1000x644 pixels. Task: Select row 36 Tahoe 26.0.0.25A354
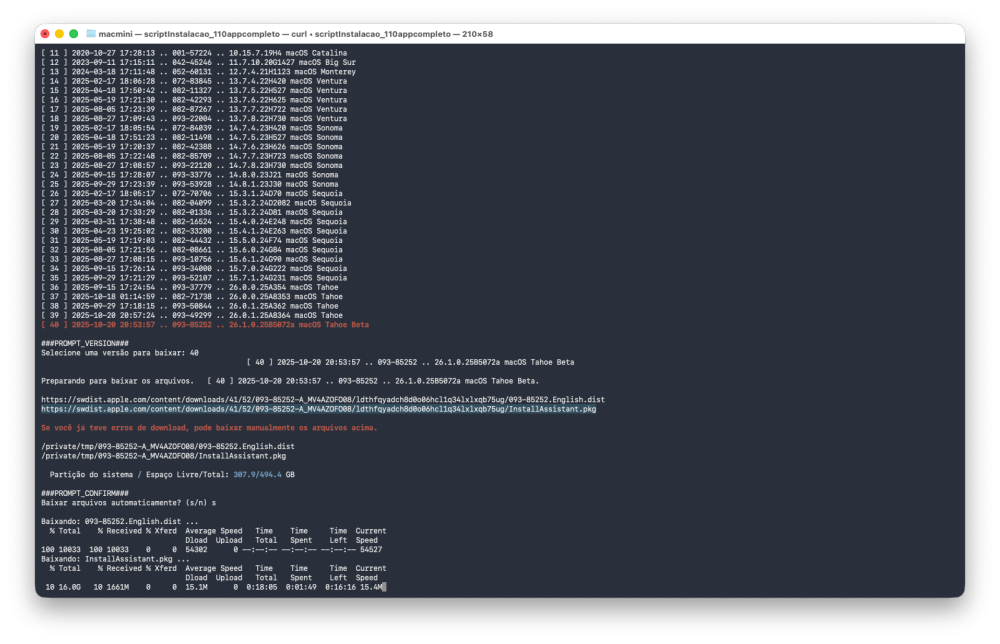click(x=189, y=287)
